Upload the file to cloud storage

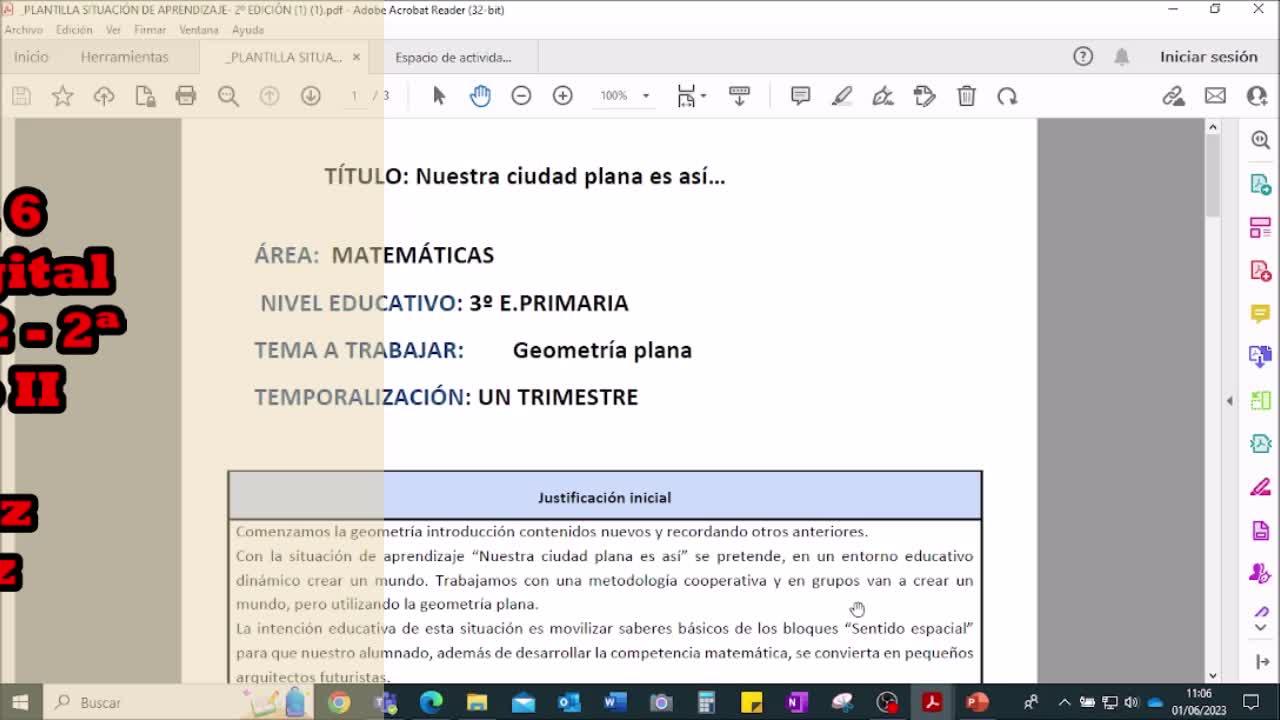(x=104, y=96)
